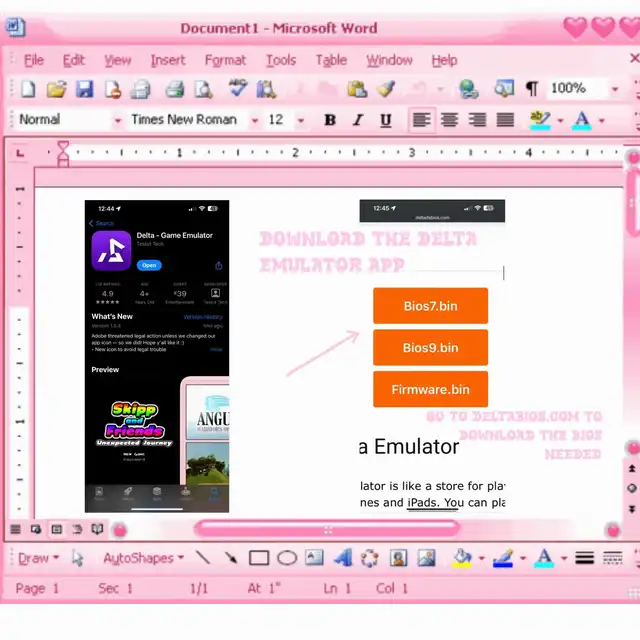Expand the Times New Roman font dropdown

[x=255, y=120]
